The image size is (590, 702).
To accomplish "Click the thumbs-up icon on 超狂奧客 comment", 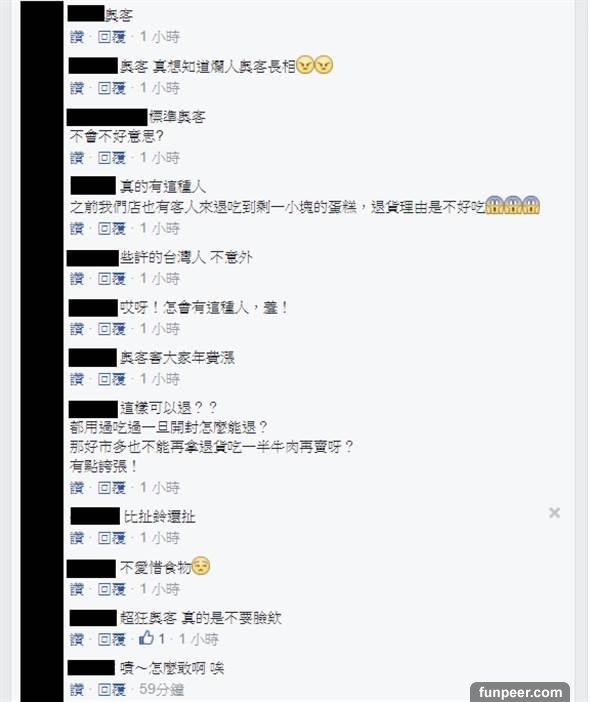I will (x=146, y=638).
